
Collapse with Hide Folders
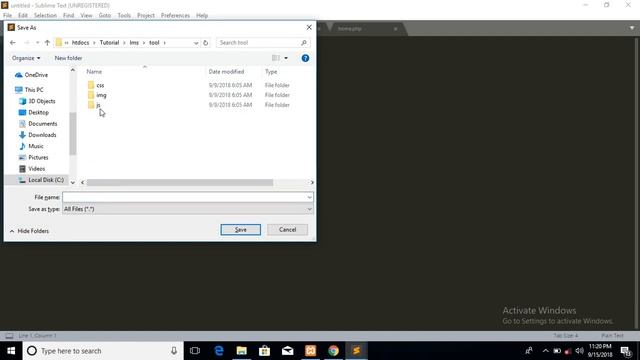click(29, 231)
